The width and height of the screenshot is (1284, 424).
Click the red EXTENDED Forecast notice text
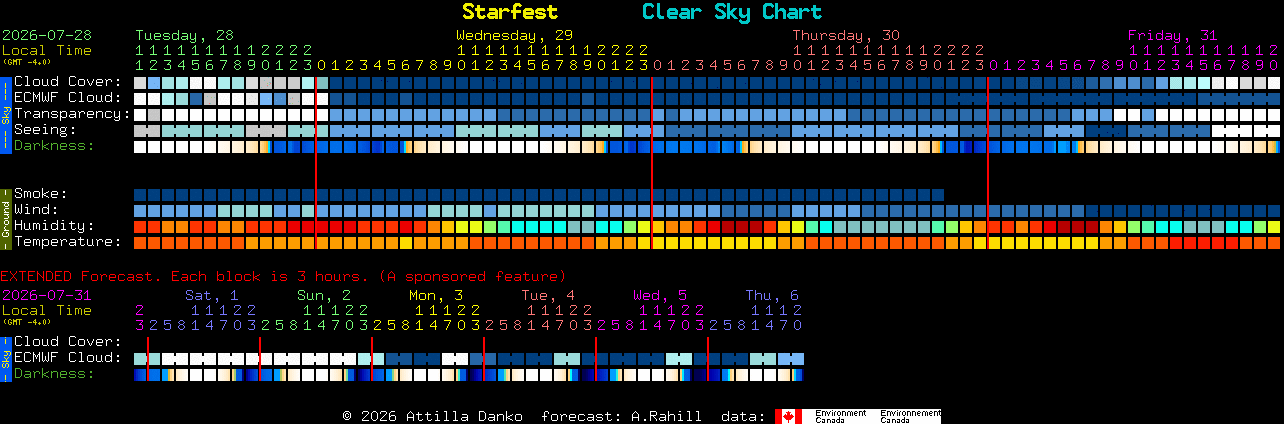pyautogui.click(x=283, y=276)
